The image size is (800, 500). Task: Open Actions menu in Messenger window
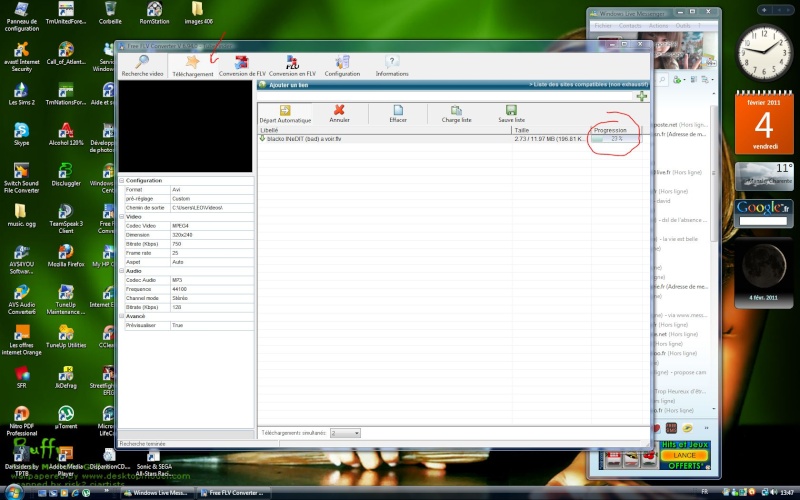click(x=658, y=26)
